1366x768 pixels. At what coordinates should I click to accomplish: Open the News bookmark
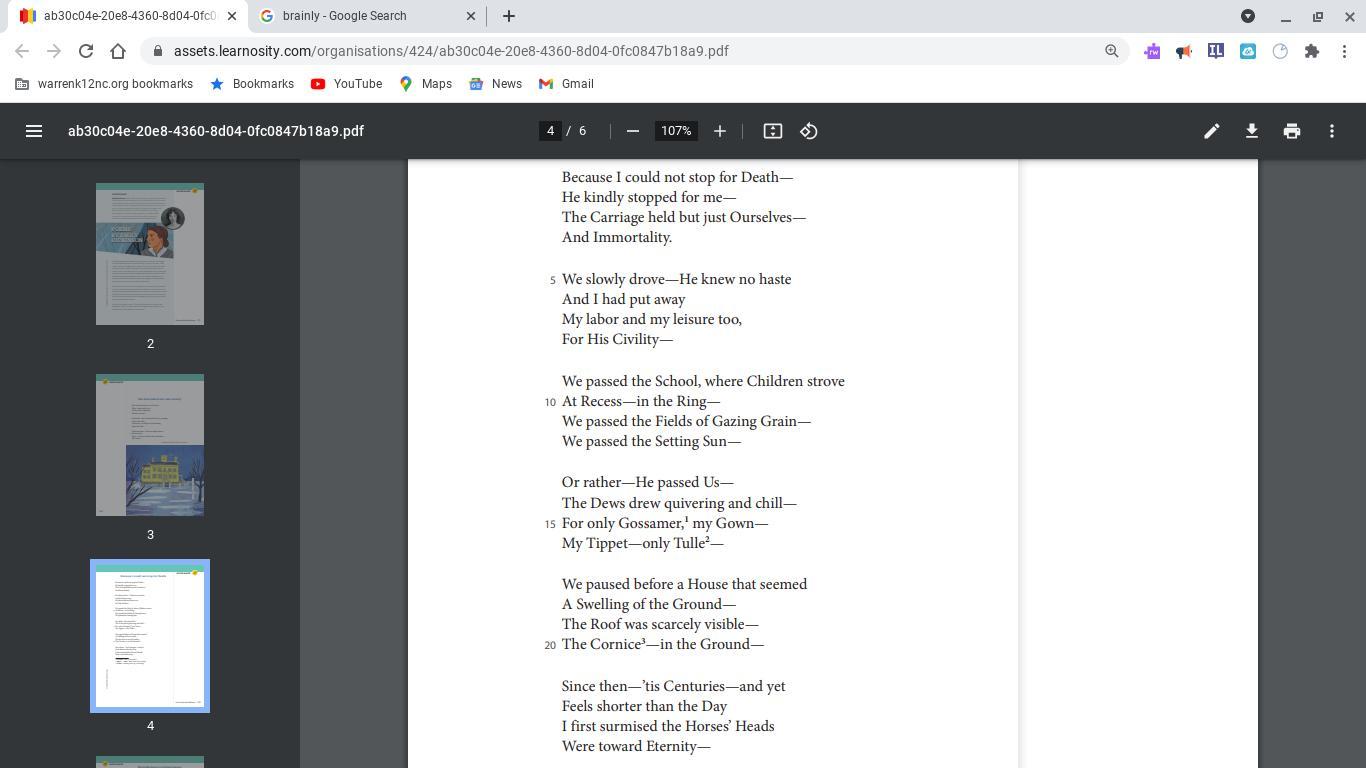click(495, 84)
